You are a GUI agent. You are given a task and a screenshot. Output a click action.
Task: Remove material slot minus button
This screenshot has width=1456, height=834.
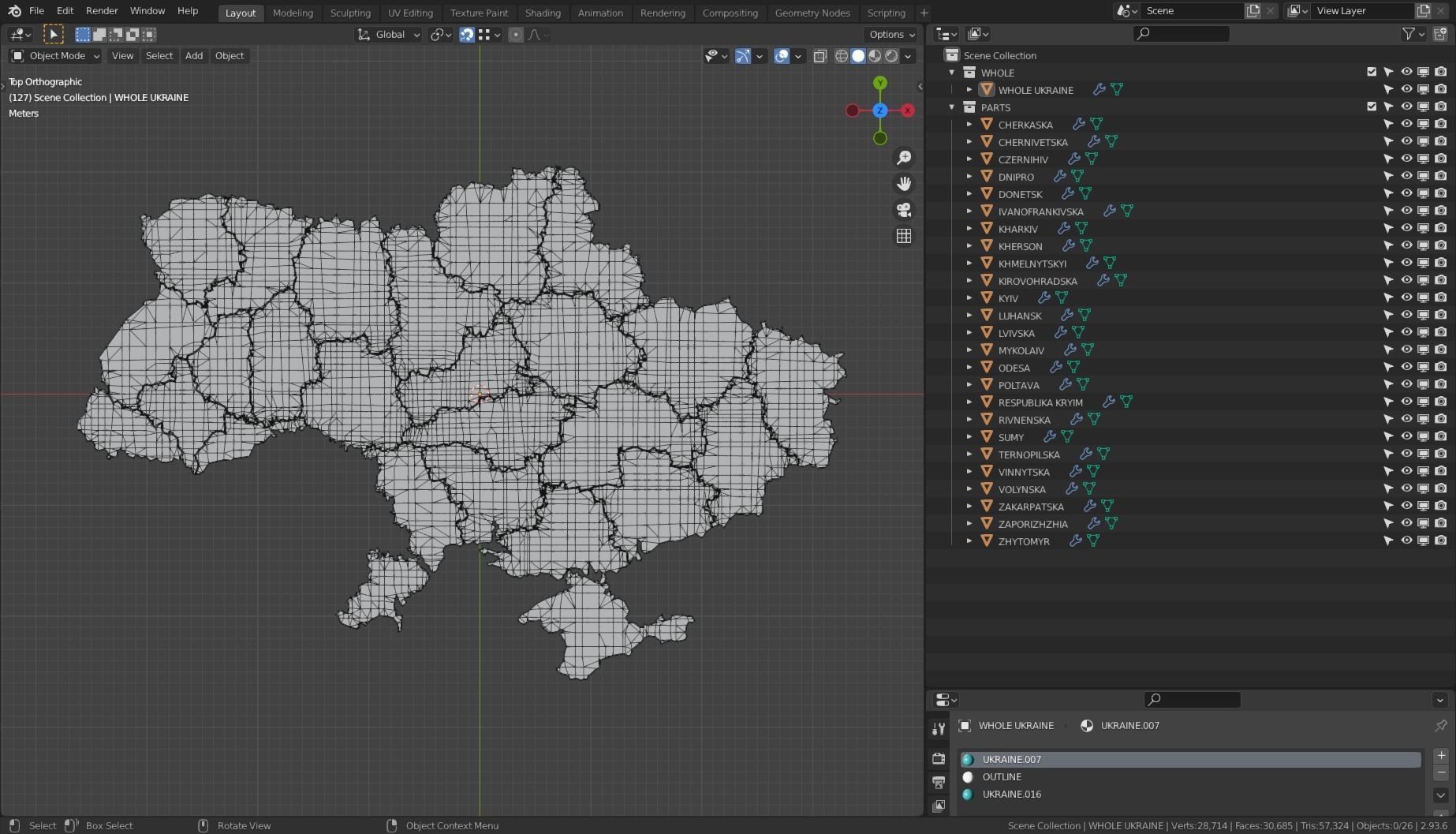click(1440, 773)
